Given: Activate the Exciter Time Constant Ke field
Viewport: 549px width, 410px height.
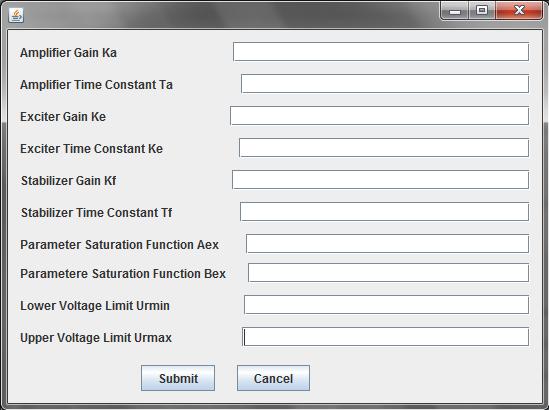Looking at the screenshot, I should tap(384, 148).
